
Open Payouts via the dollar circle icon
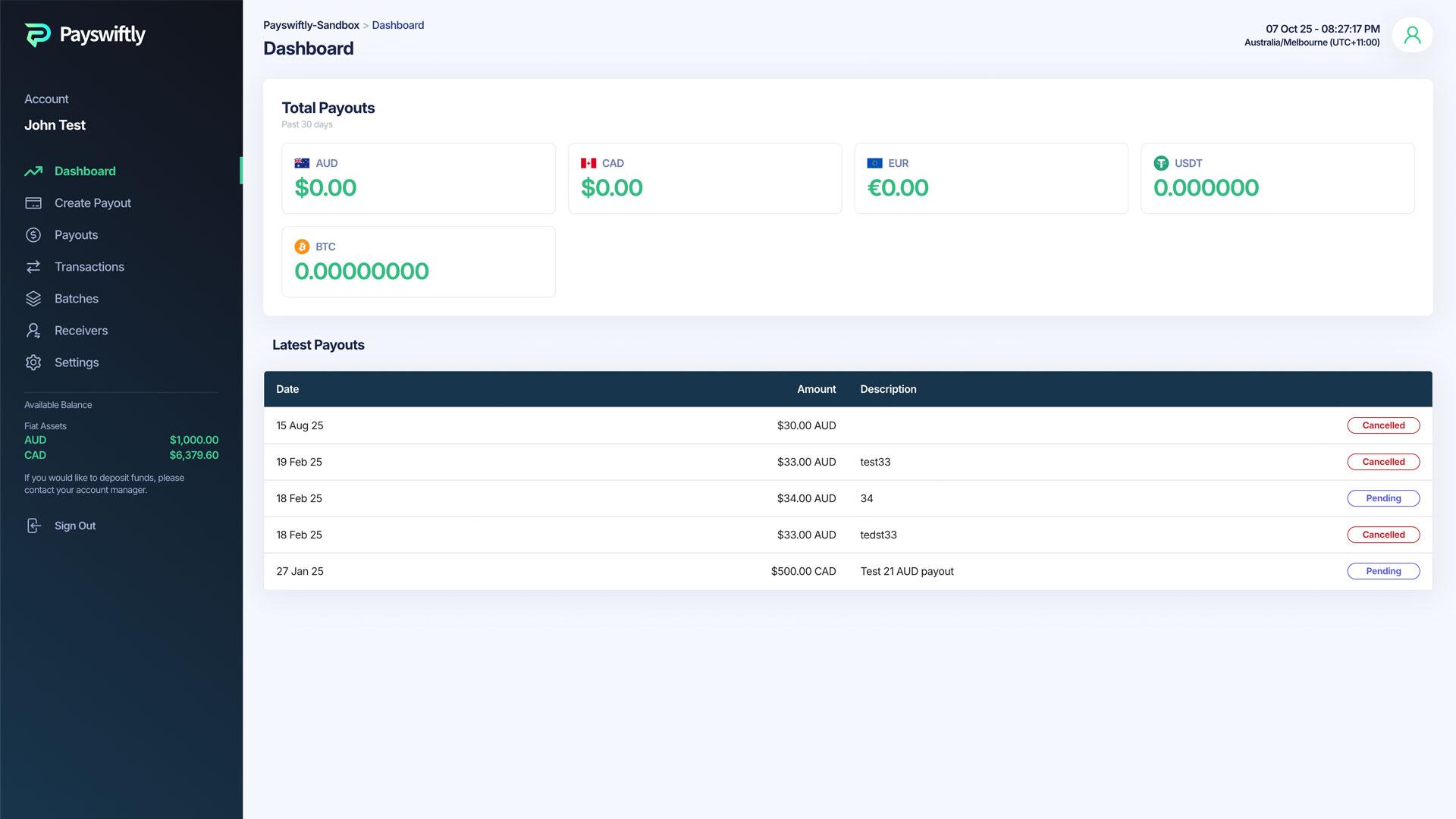tap(34, 235)
